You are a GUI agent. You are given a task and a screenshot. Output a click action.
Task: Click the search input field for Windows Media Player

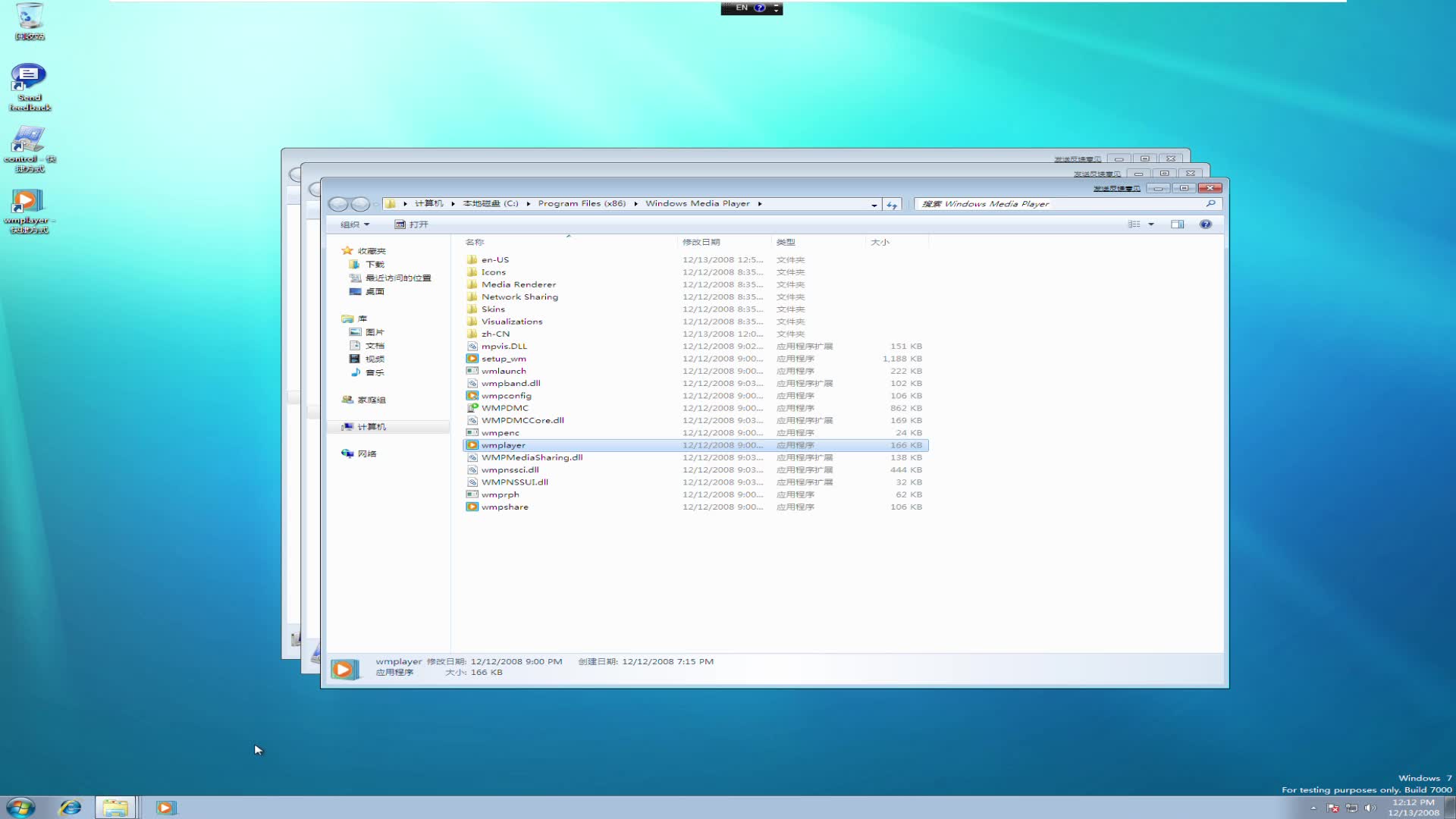[x=1062, y=203]
